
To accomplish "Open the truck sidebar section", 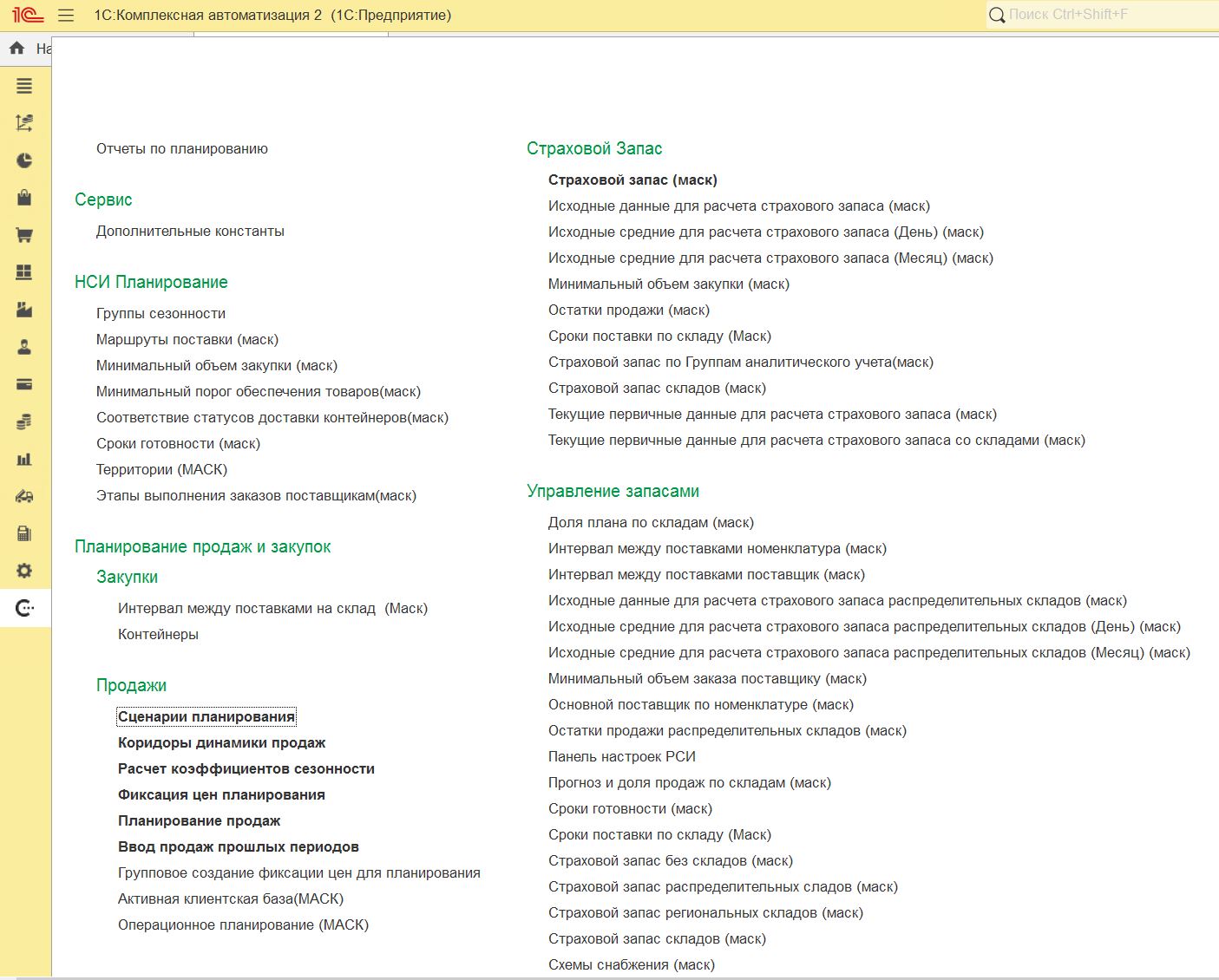I will tap(24, 496).
